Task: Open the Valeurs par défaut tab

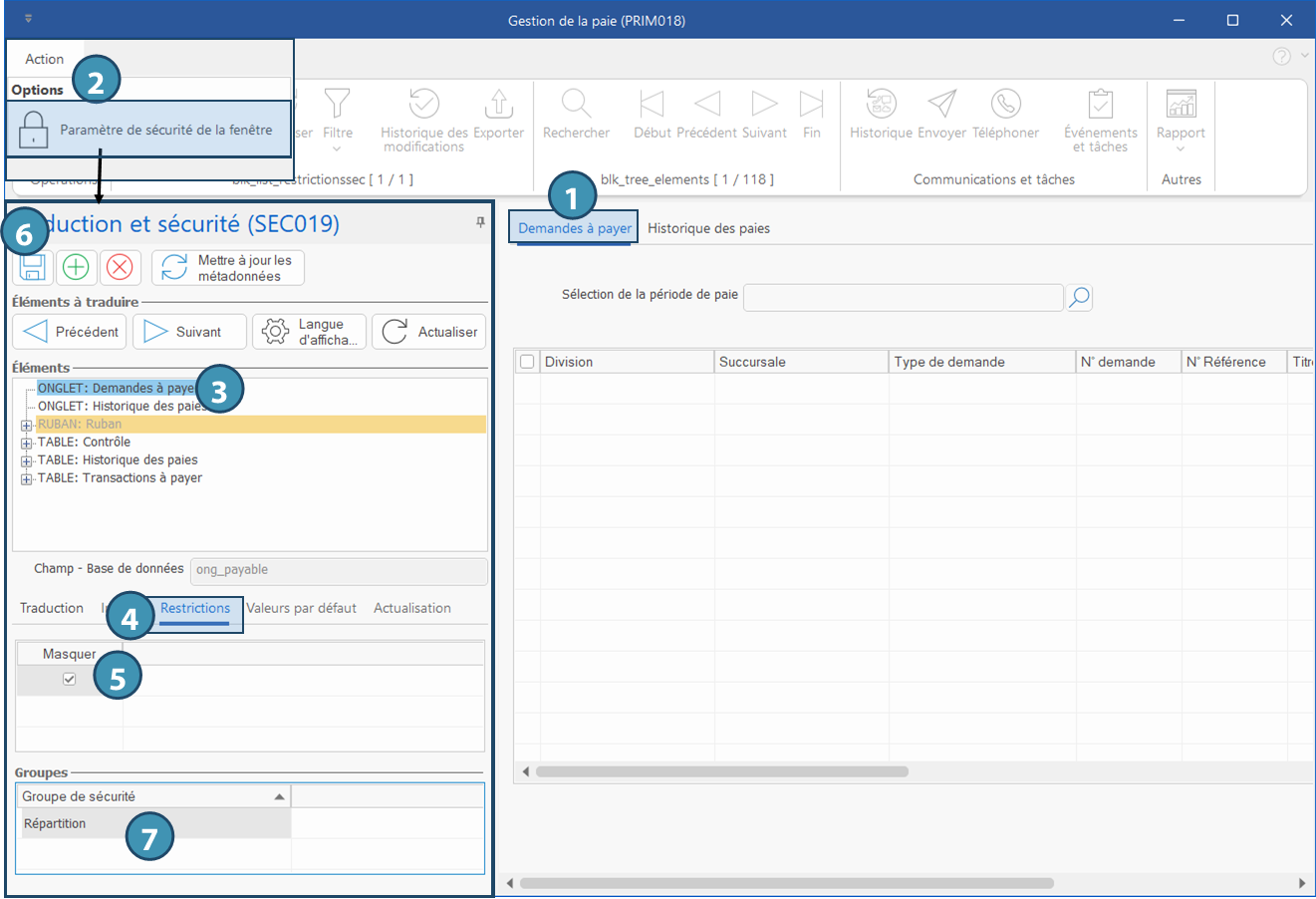Action: (x=301, y=608)
